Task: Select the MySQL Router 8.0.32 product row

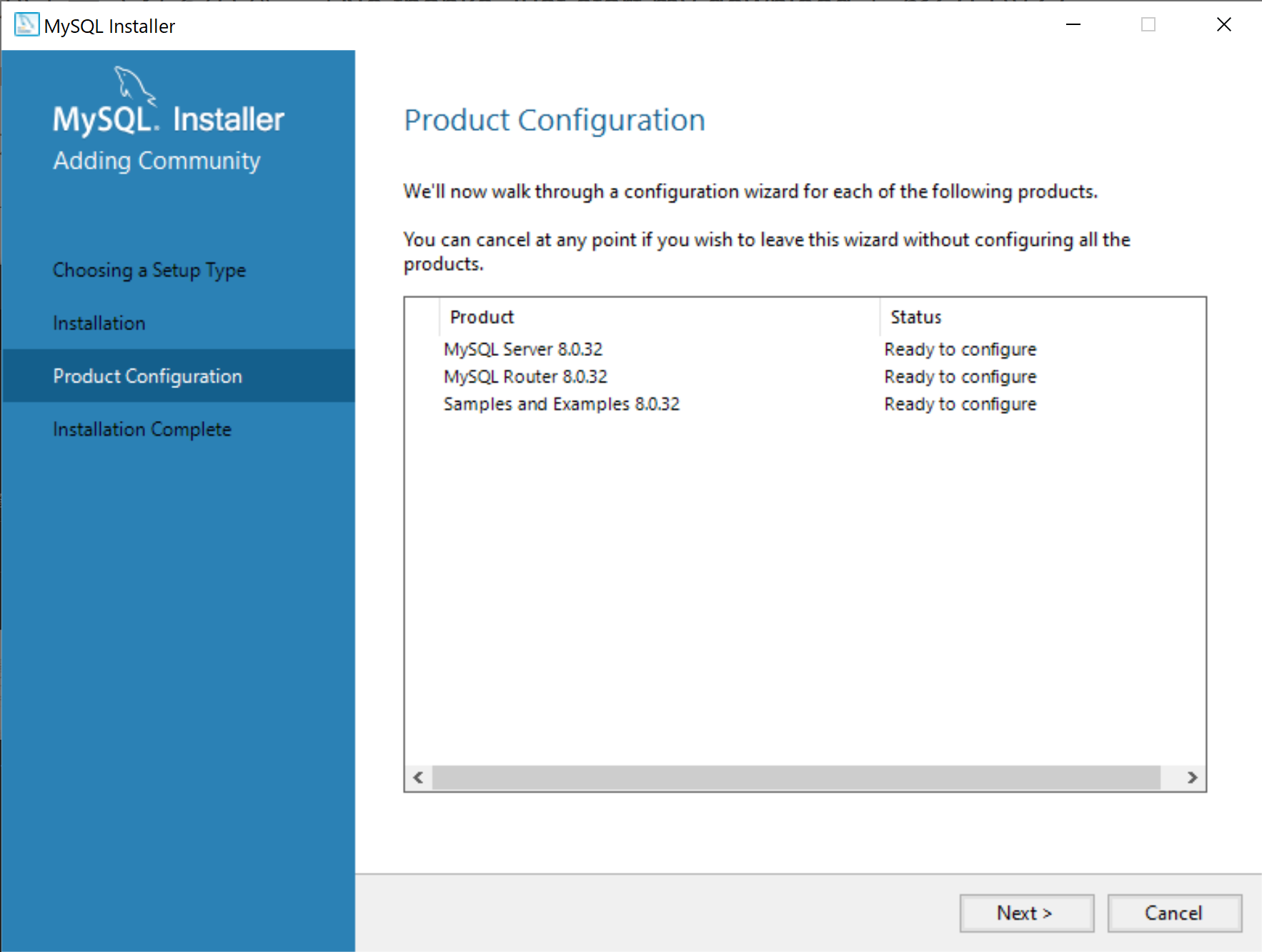Action: point(525,376)
